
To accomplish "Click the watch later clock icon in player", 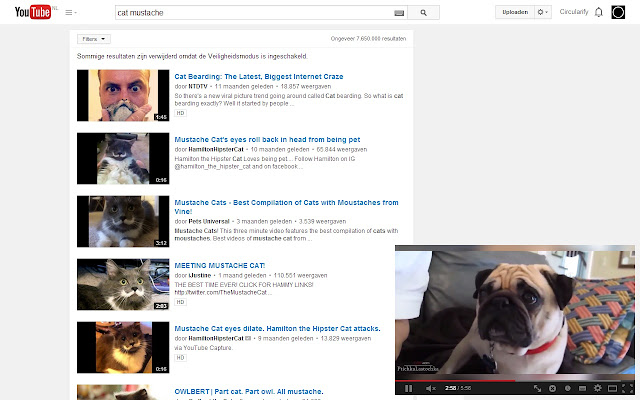I will click(567, 388).
